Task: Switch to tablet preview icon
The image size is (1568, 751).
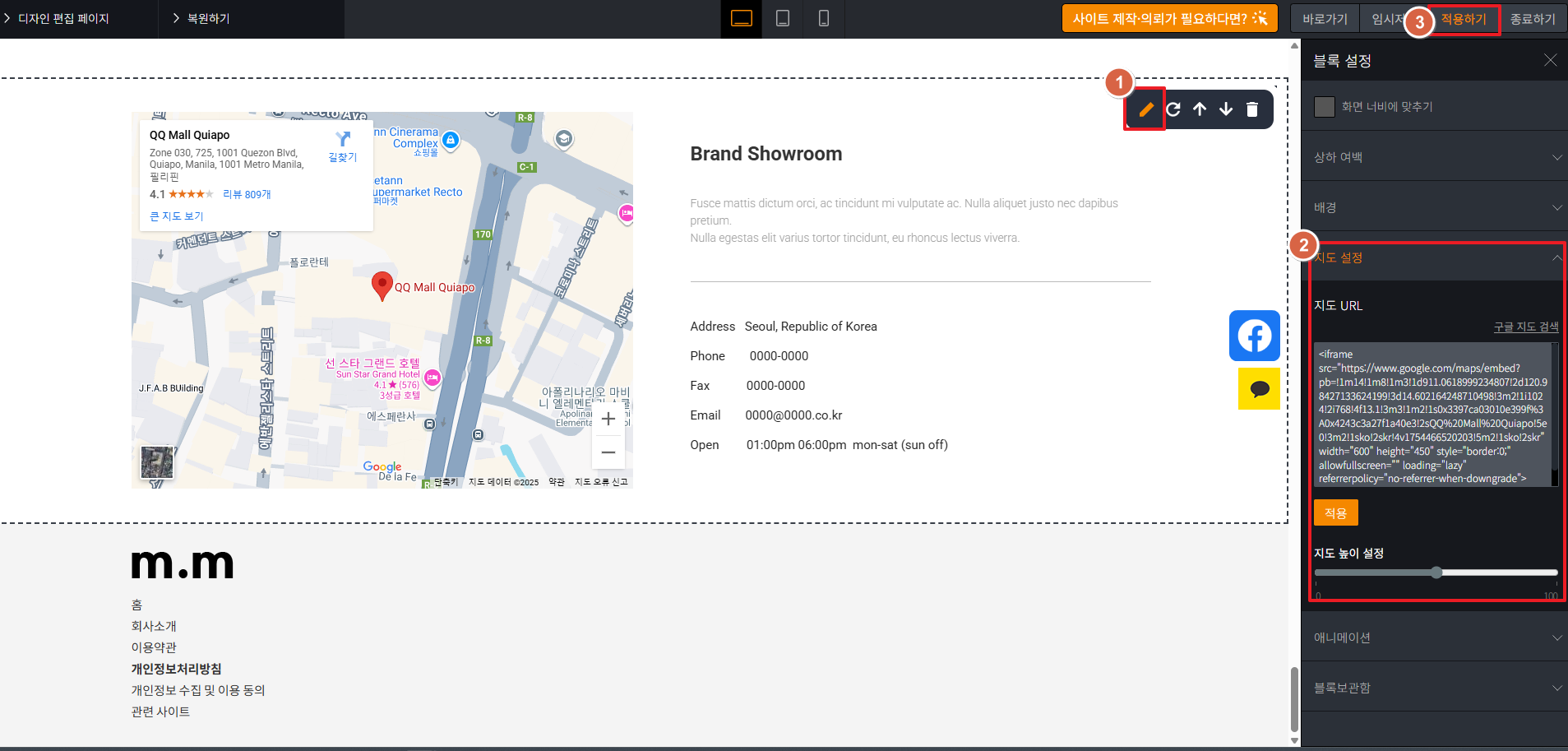Action: click(783, 19)
